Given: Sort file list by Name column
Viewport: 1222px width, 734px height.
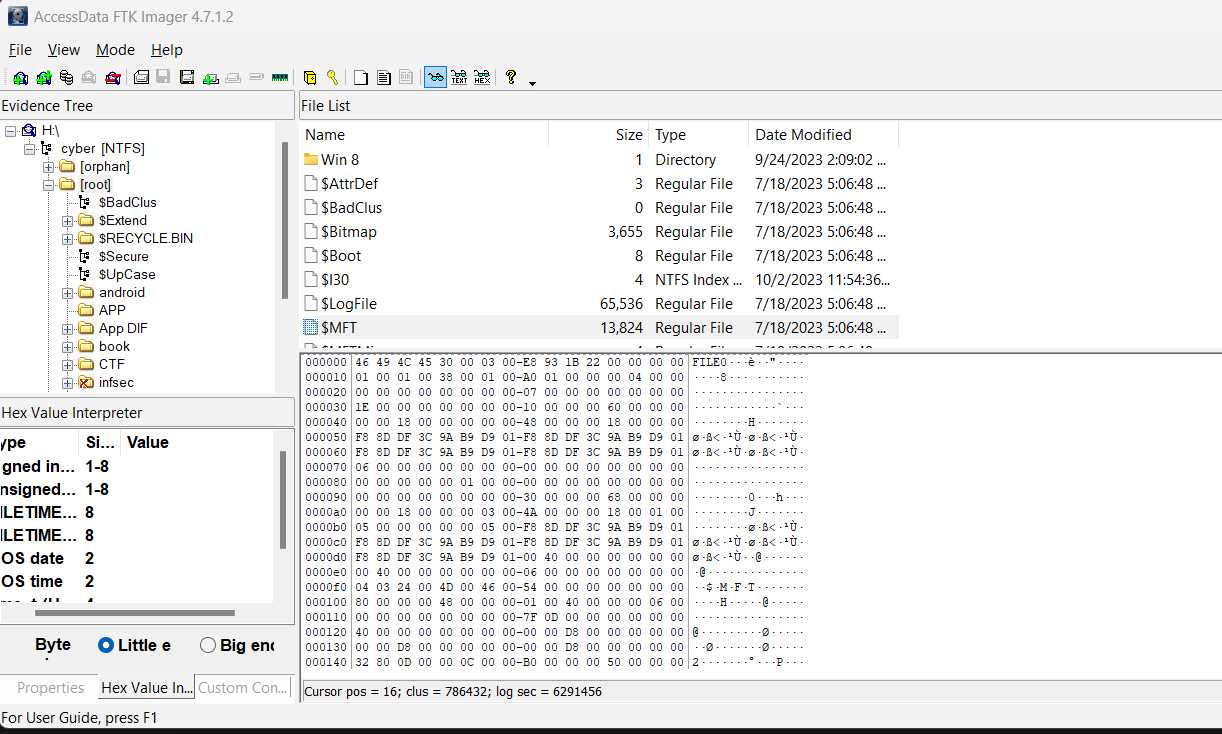Looking at the screenshot, I should [x=424, y=135].
